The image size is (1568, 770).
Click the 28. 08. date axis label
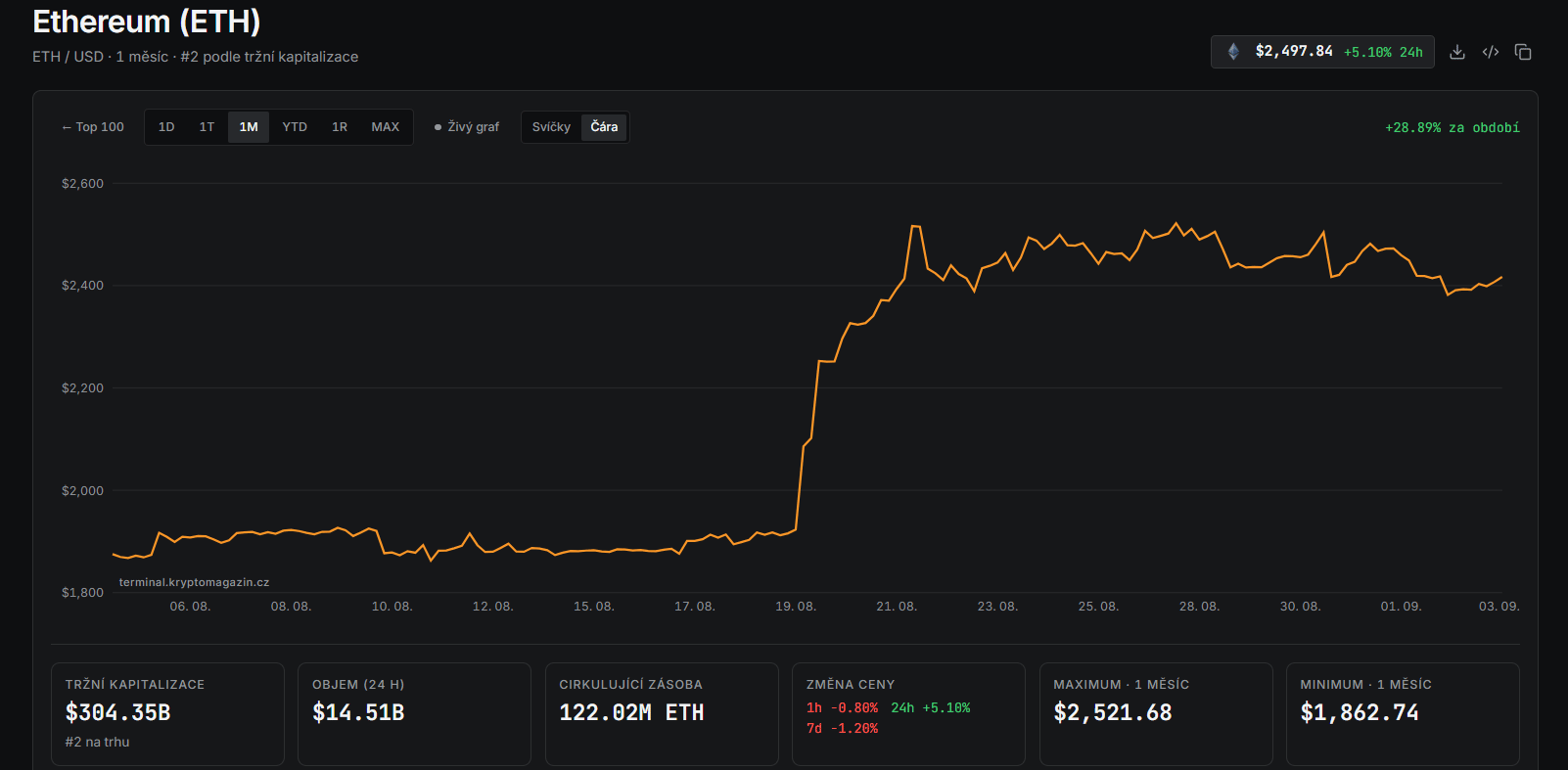click(1199, 607)
